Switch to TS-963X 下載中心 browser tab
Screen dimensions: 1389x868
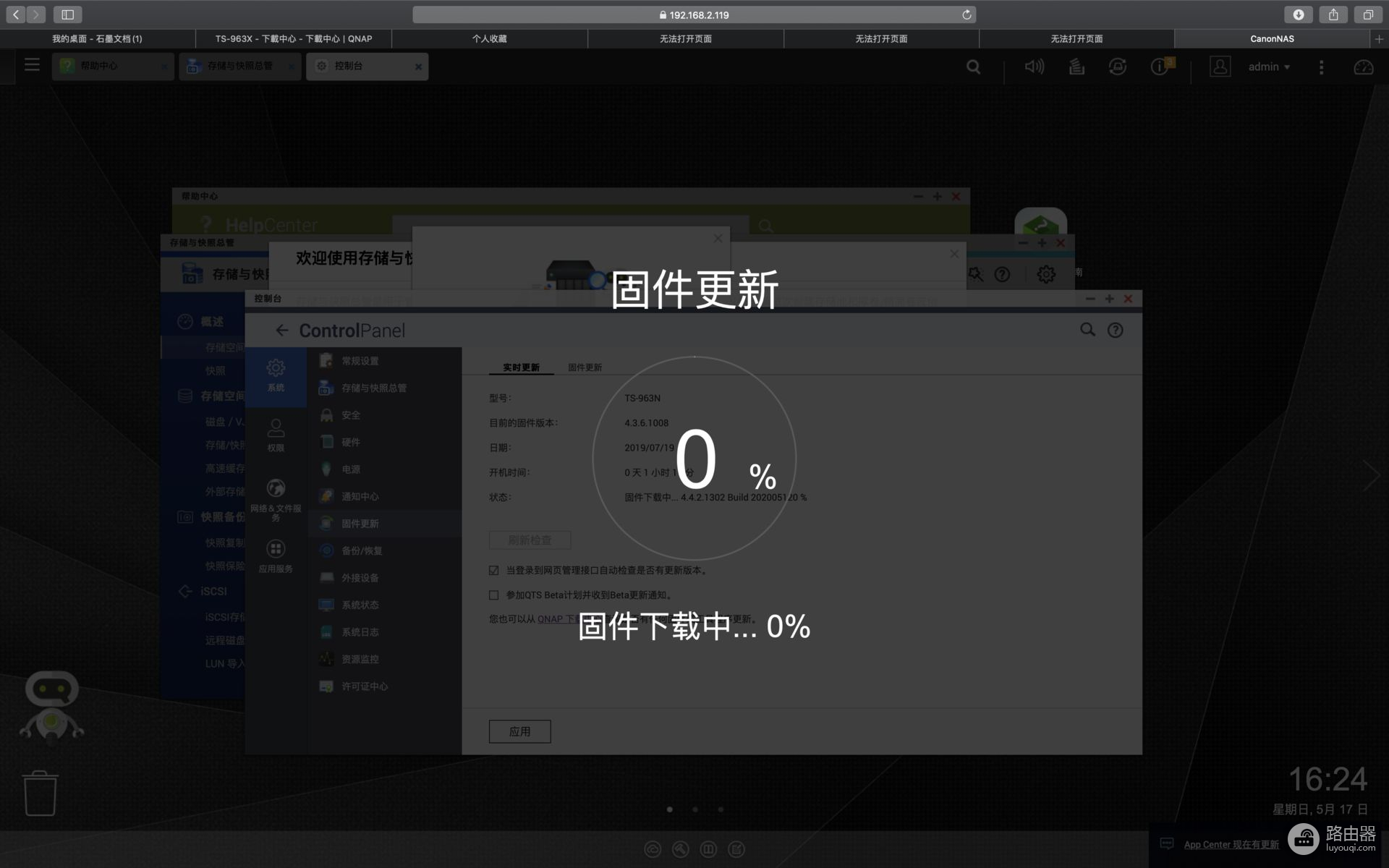[294, 38]
